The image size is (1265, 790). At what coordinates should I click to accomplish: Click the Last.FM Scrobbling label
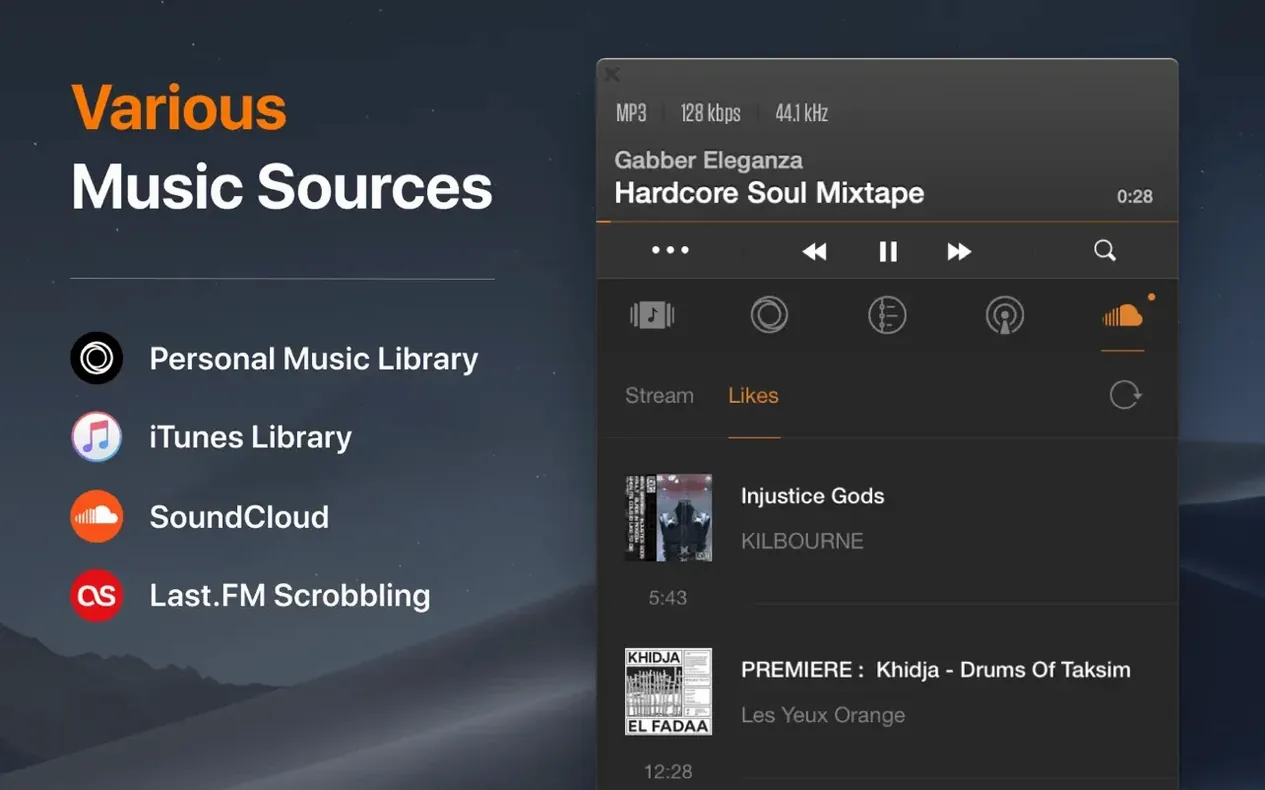(290, 596)
